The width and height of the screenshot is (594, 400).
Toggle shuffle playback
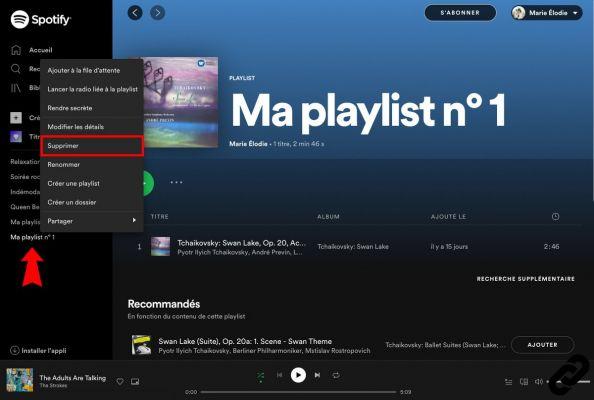pyautogui.click(x=261, y=375)
